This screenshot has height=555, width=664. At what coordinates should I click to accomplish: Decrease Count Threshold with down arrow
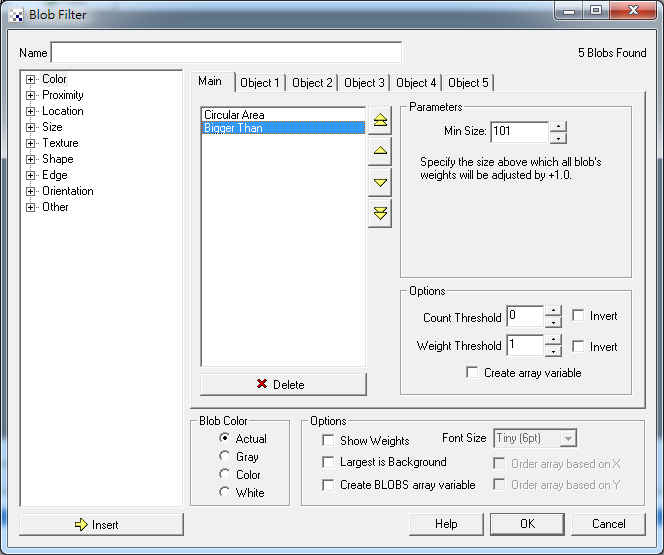(x=553, y=323)
